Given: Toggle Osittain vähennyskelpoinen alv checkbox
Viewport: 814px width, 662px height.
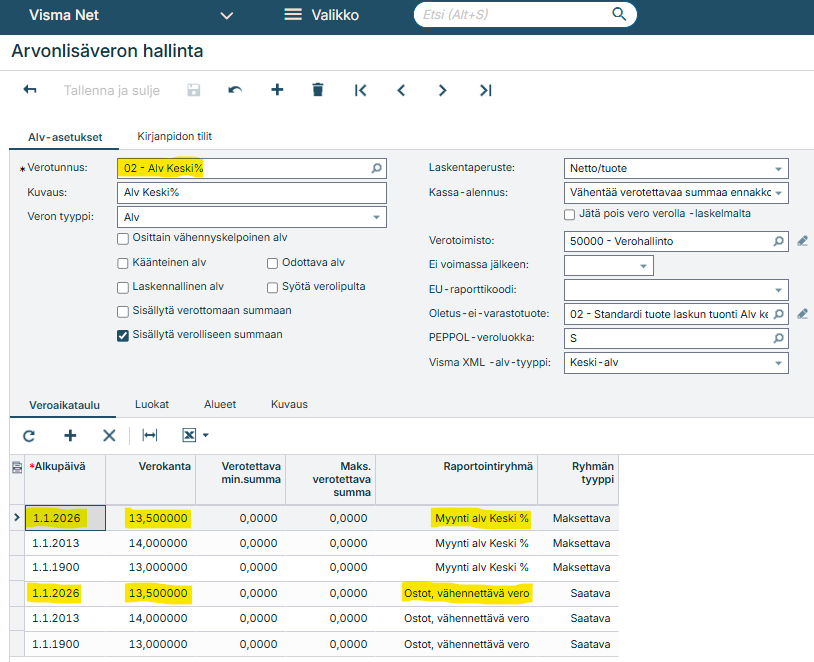Looking at the screenshot, I should coord(124,238).
